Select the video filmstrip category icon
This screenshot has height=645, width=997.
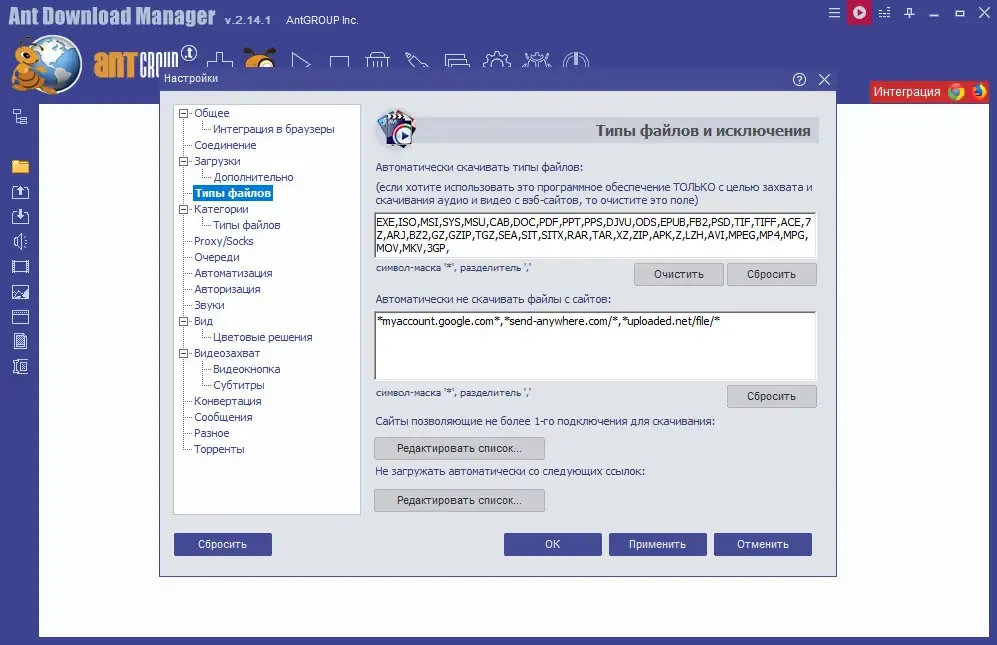pyautogui.click(x=20, y=267)
